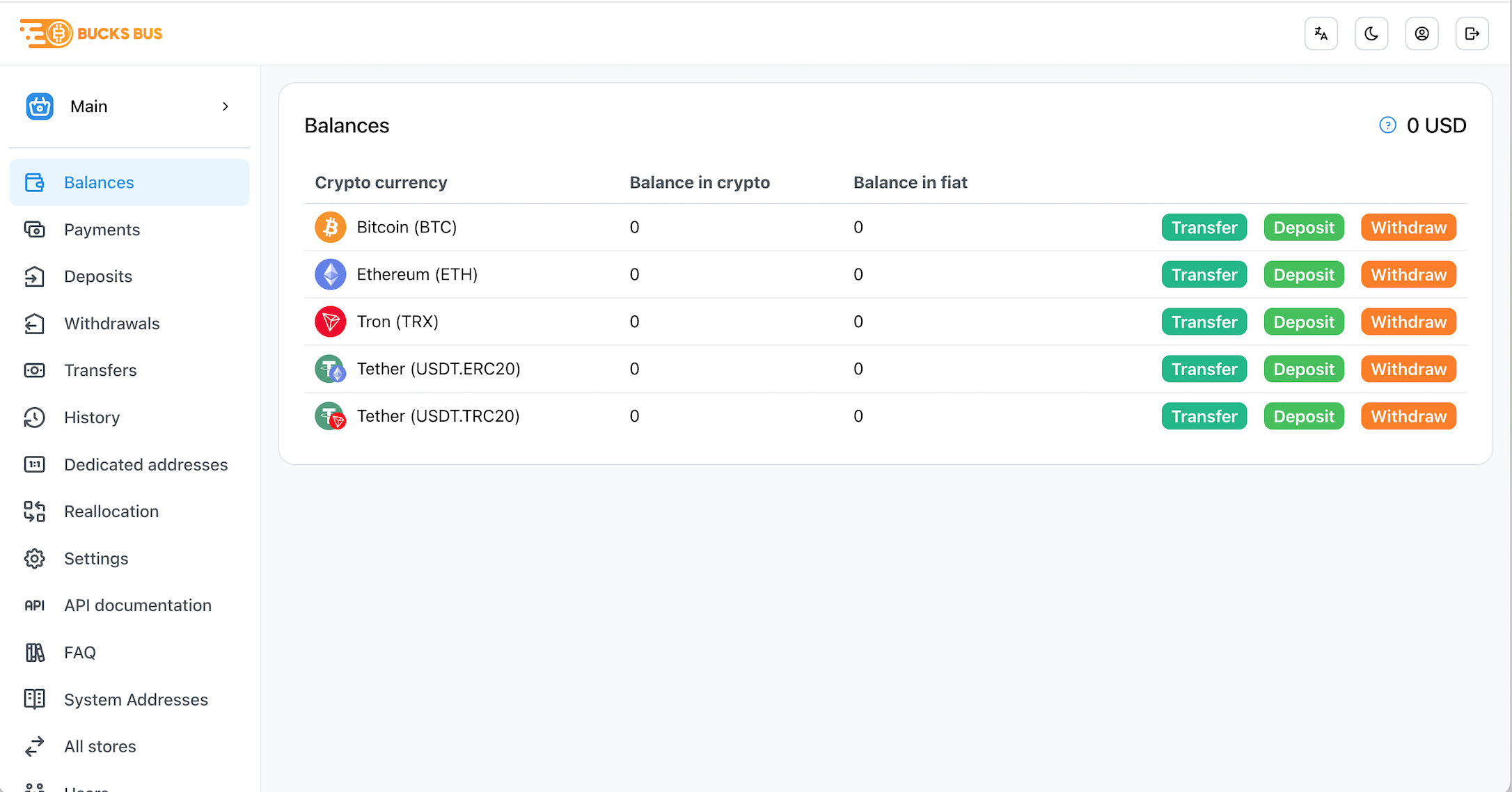1512x792 pixels.
Task: Click Deposit for Tron (TRX)
Action: (1303, 322)
